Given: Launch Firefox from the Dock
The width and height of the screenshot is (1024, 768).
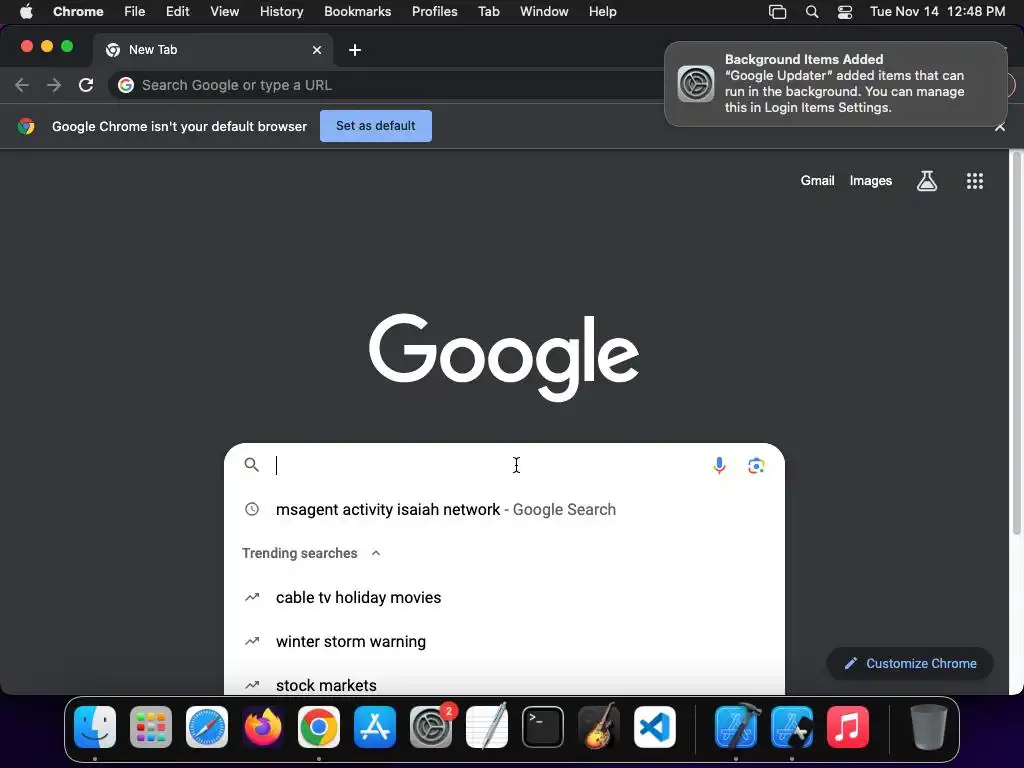Looking at the screenshot, I should pos(263,727).
